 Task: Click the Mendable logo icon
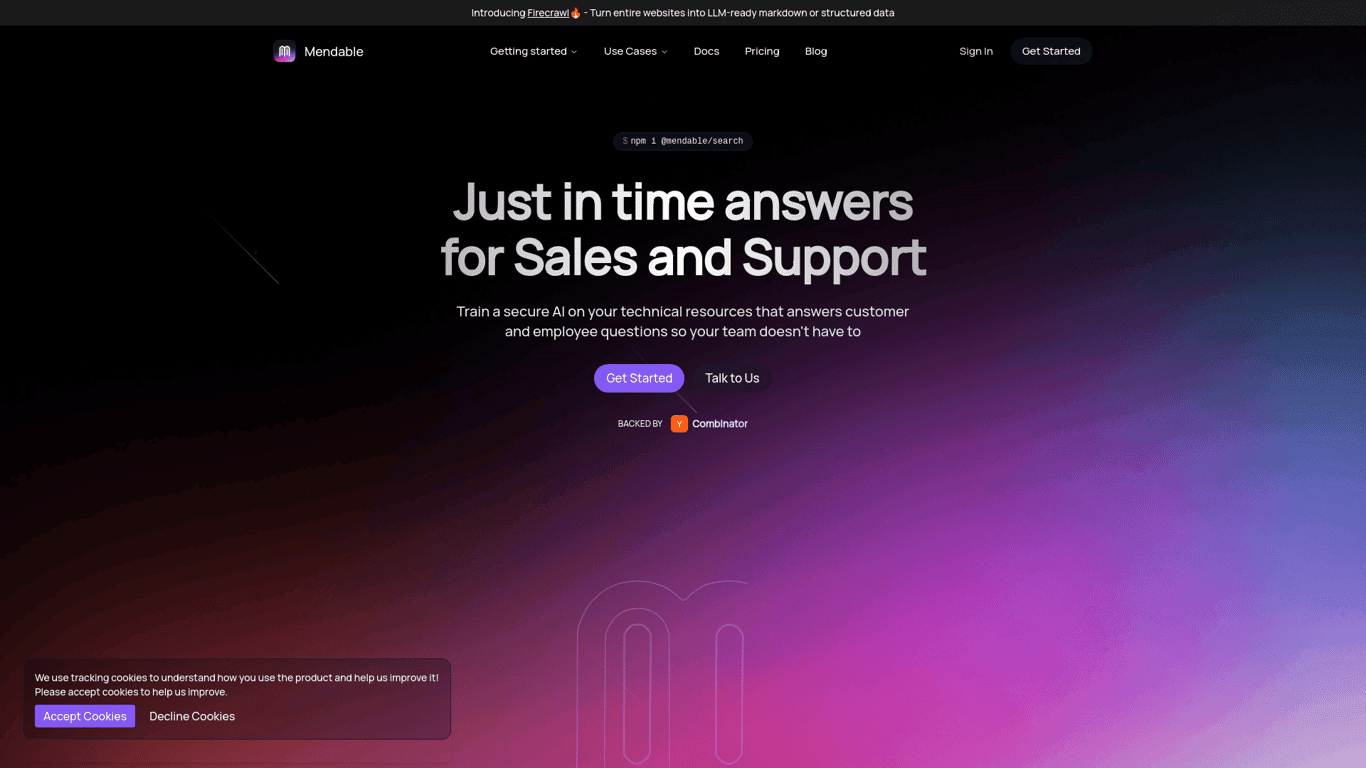click(285, 51)
